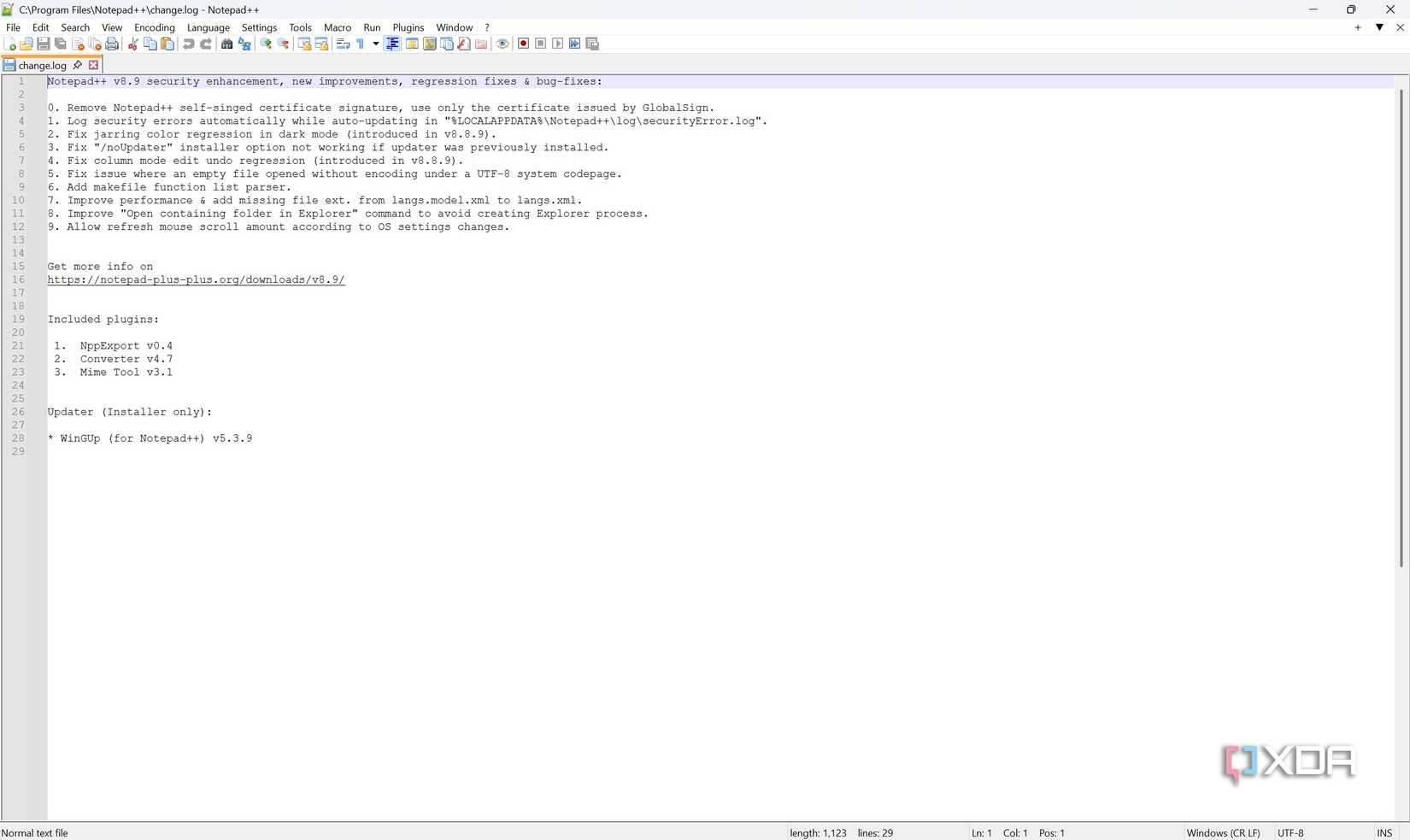Toggle synchronized vertical scrolling
This screenshot has height=840, width=1410.
[x=304, y=44]
